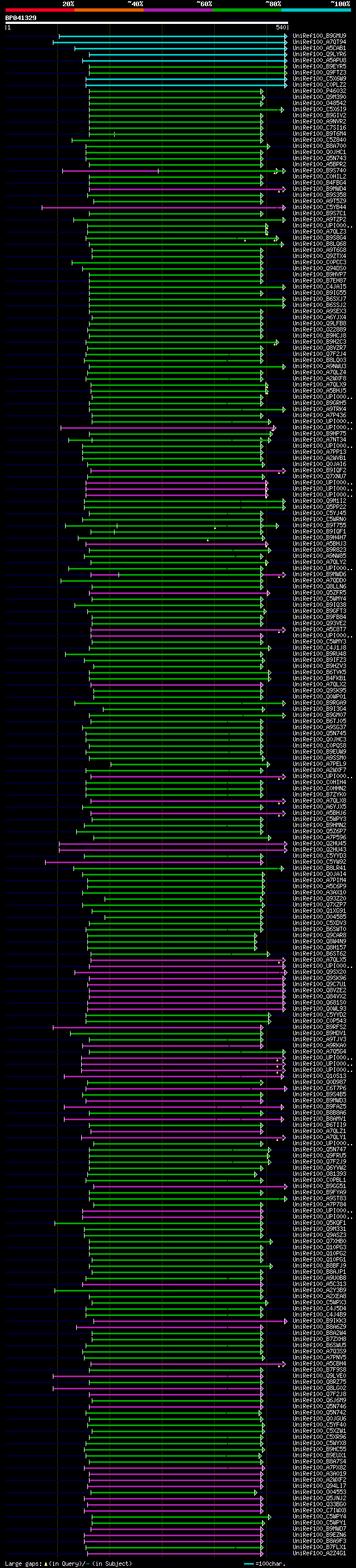Select hit label UniRef100_B9HVP7

[319, 275]
